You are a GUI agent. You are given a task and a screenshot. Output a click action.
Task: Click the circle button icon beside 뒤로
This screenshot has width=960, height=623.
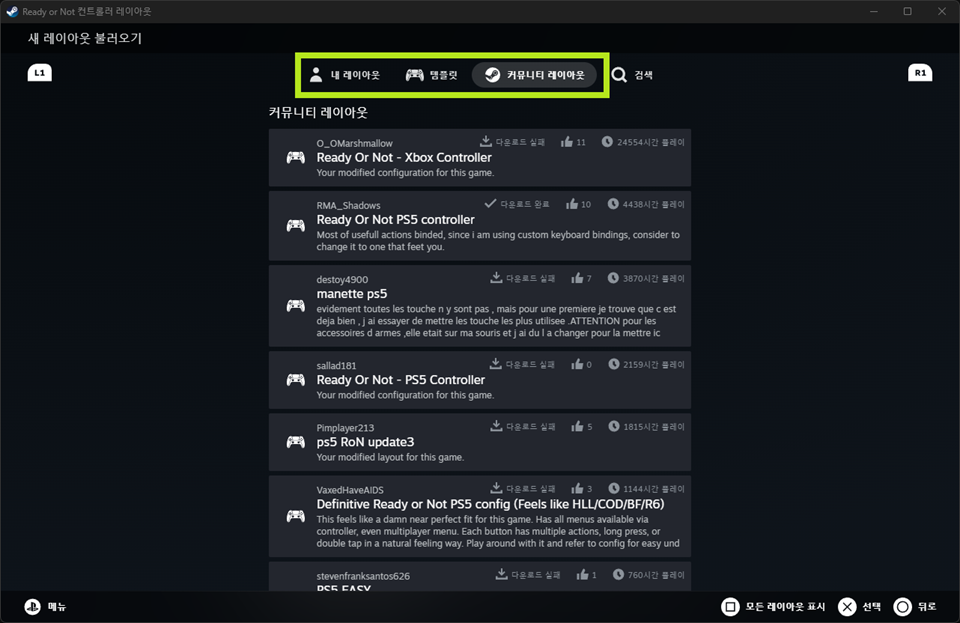click(902, 606)
